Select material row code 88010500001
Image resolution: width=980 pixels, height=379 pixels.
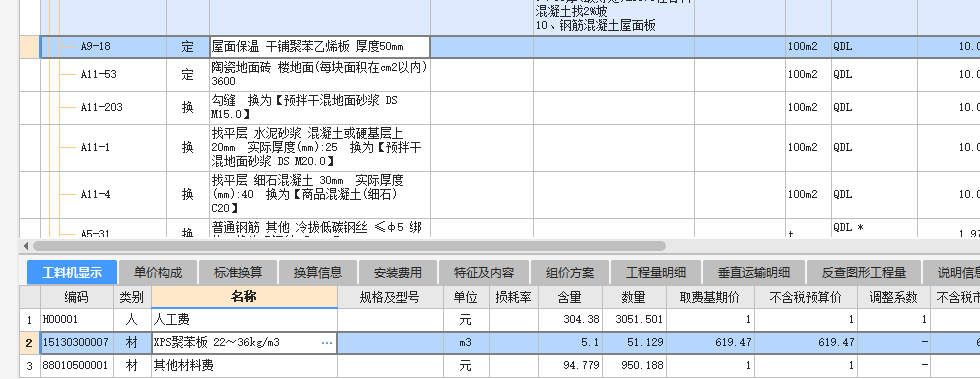76,366
